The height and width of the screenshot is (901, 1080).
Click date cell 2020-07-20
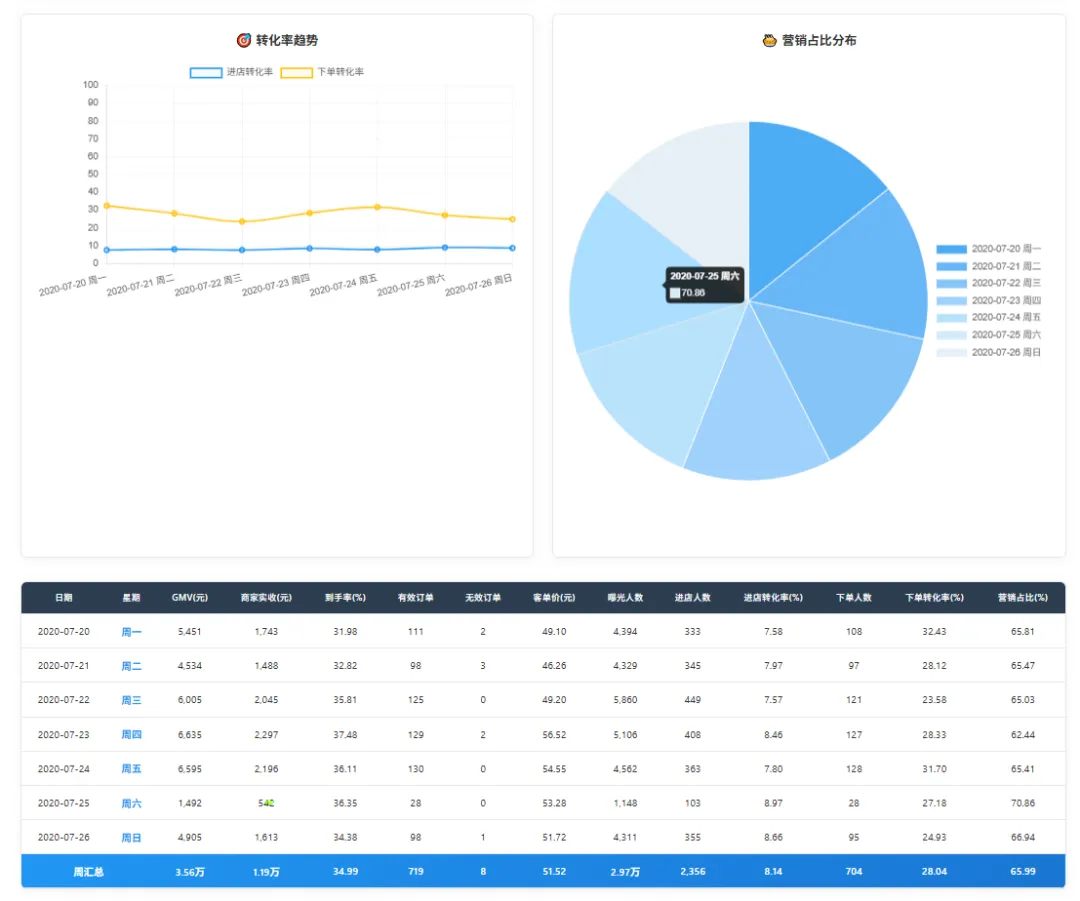tap(63, 632)
